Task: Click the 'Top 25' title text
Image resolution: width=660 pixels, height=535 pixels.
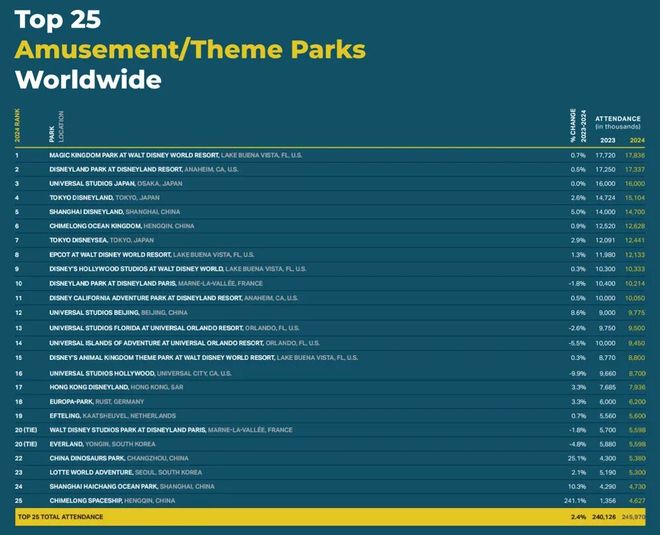Action: click(x=58, y=19)
